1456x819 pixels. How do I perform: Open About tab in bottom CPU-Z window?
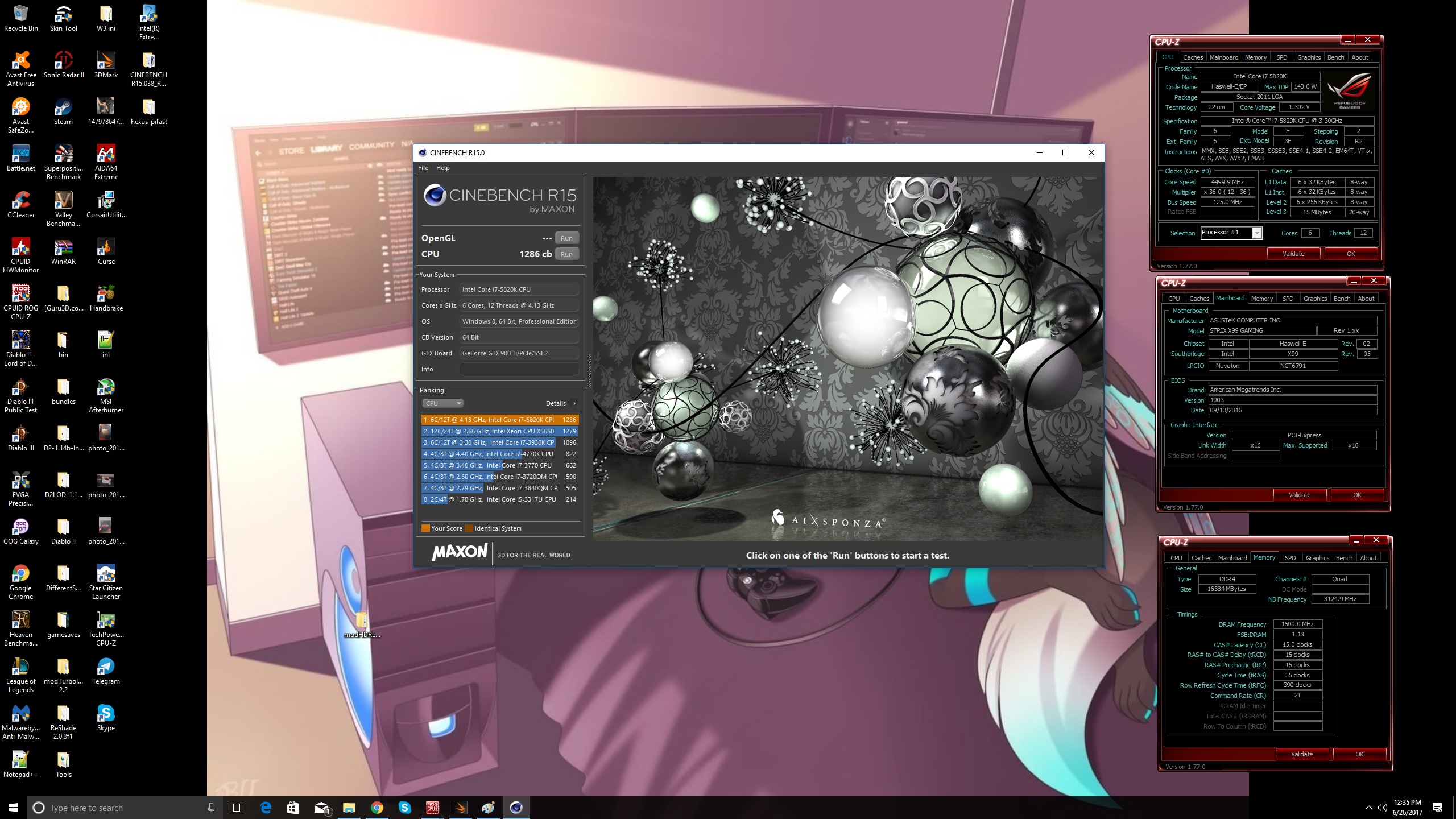[x=1368, y=558]
